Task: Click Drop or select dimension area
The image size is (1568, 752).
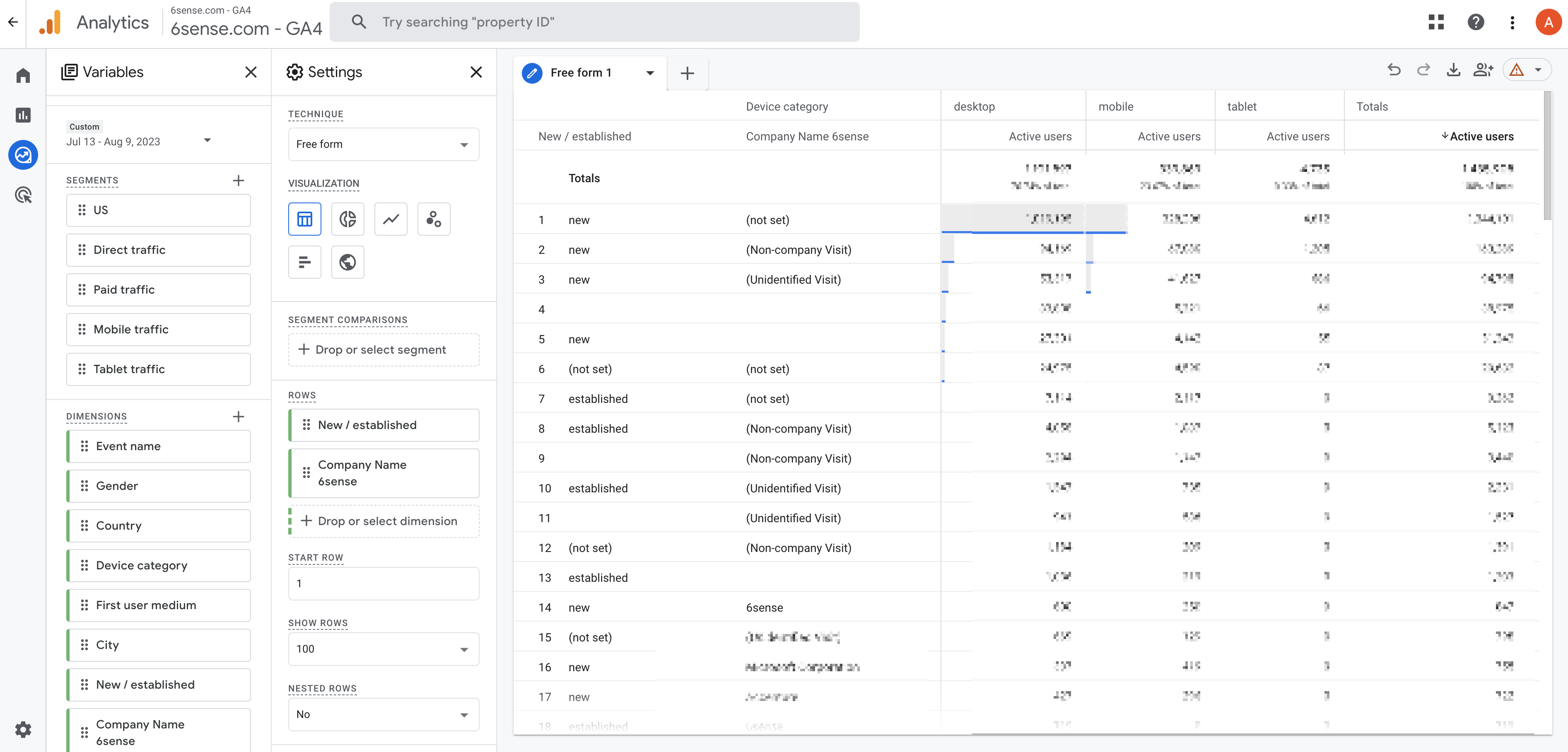Action: 384,521
